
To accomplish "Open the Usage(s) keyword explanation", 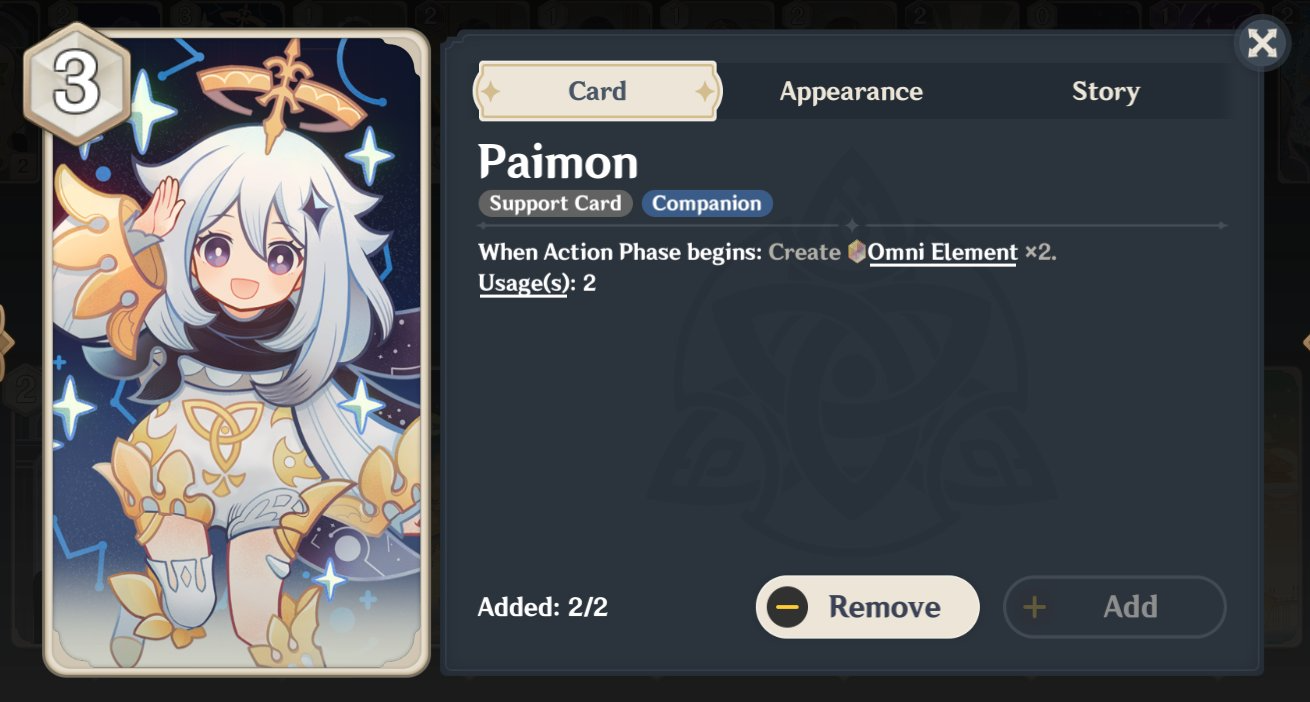I will click(x=523, y=283).
